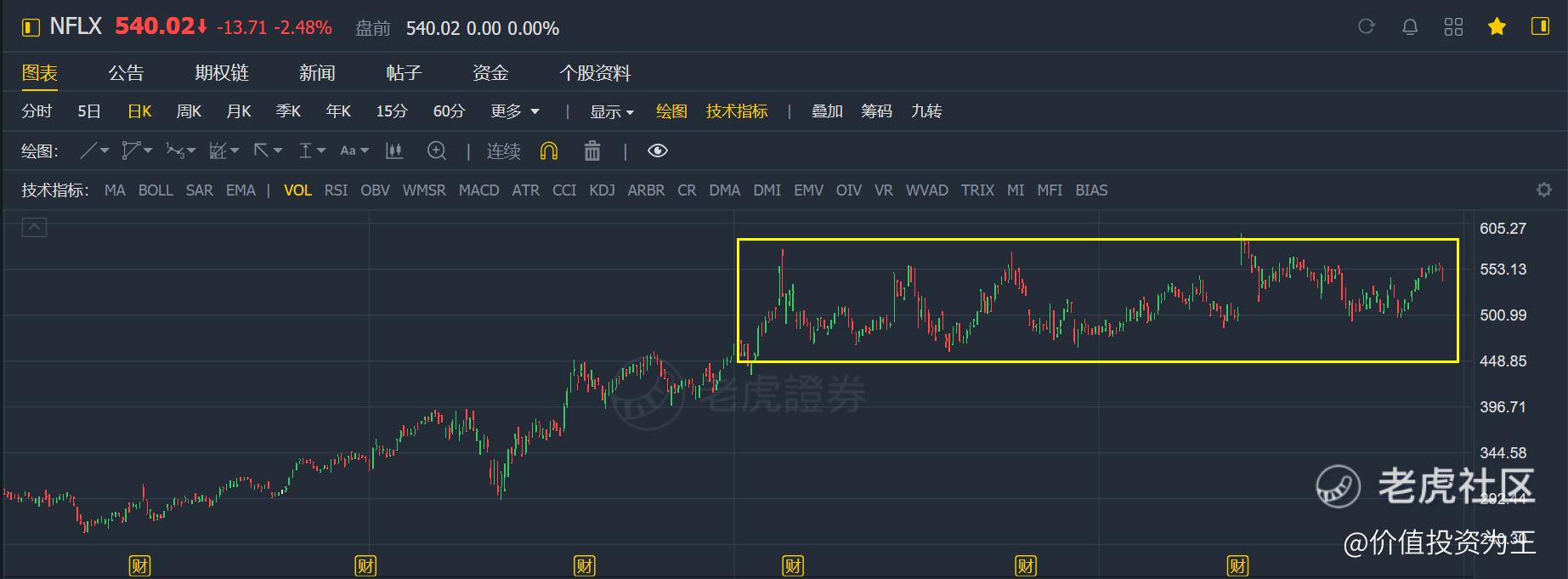This screenshot has width=1568, height=579.
Task: Click the yellow panel icon beside NFLX
Action: pyautogui.click(x=31, y=28)
